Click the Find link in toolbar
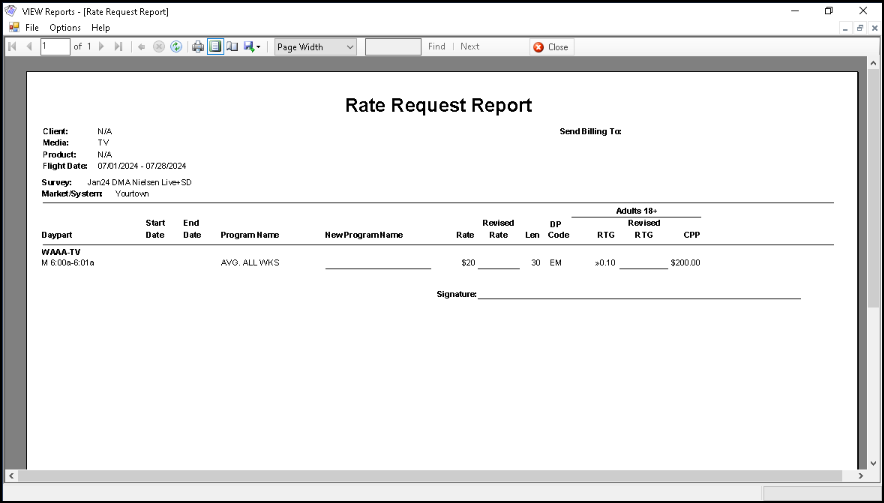Image resolution: width=884 pixels, height=503 pixels. (x=437, y=47)
